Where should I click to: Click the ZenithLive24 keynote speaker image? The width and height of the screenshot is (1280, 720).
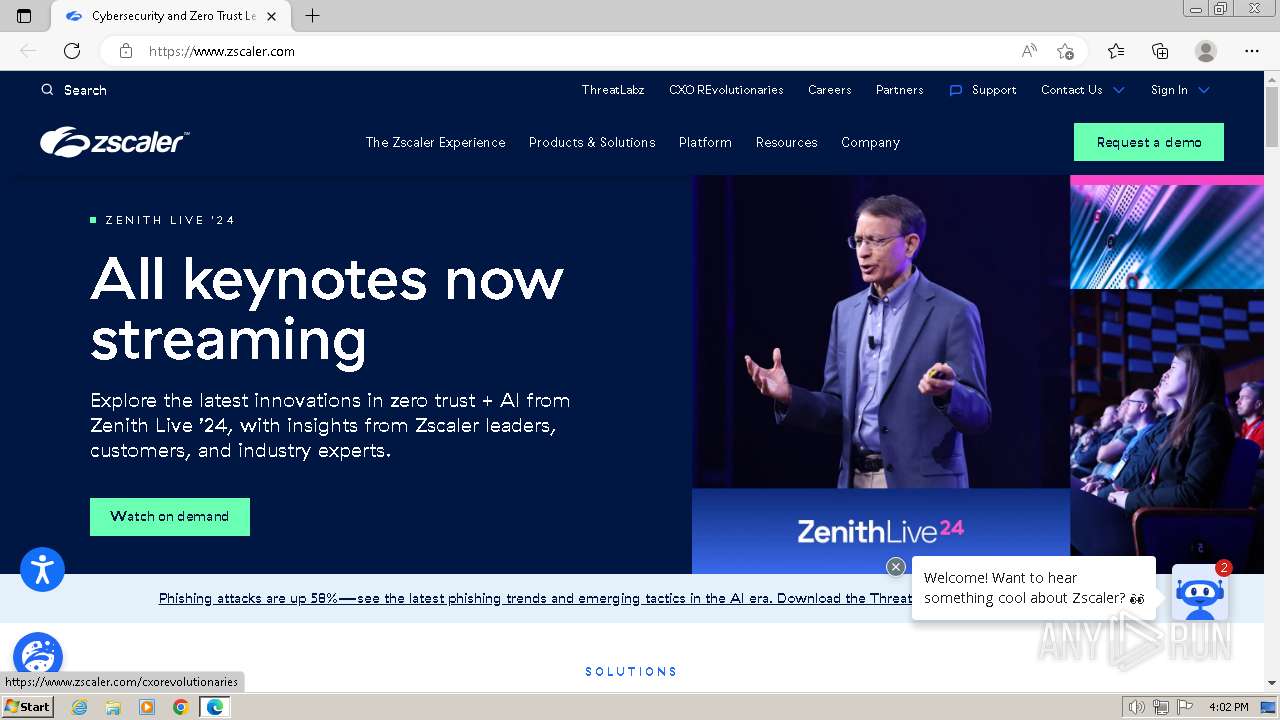pyautogui.click(x=881, y=375)
